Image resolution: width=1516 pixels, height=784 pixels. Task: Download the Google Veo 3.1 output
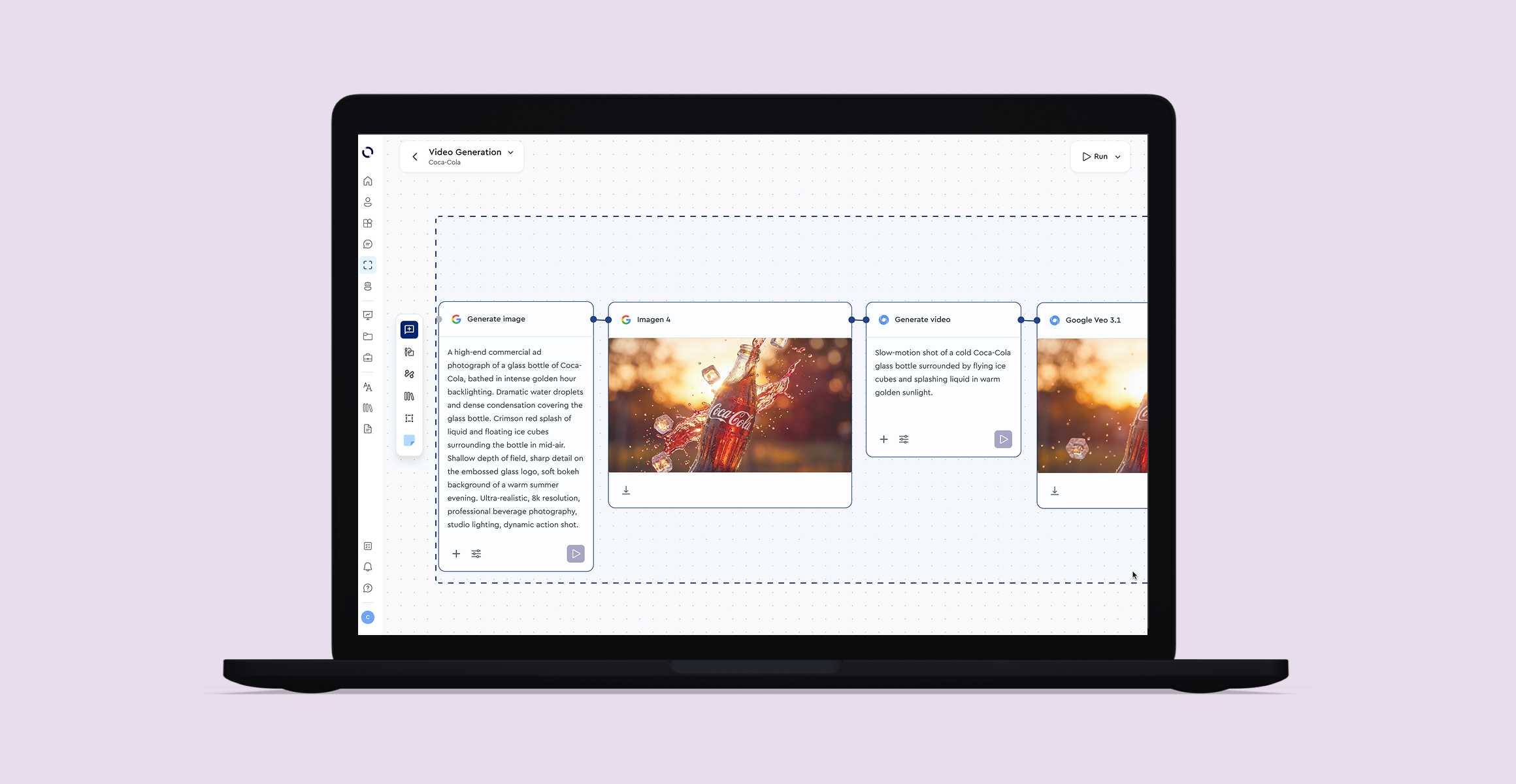pos(1055,491)
